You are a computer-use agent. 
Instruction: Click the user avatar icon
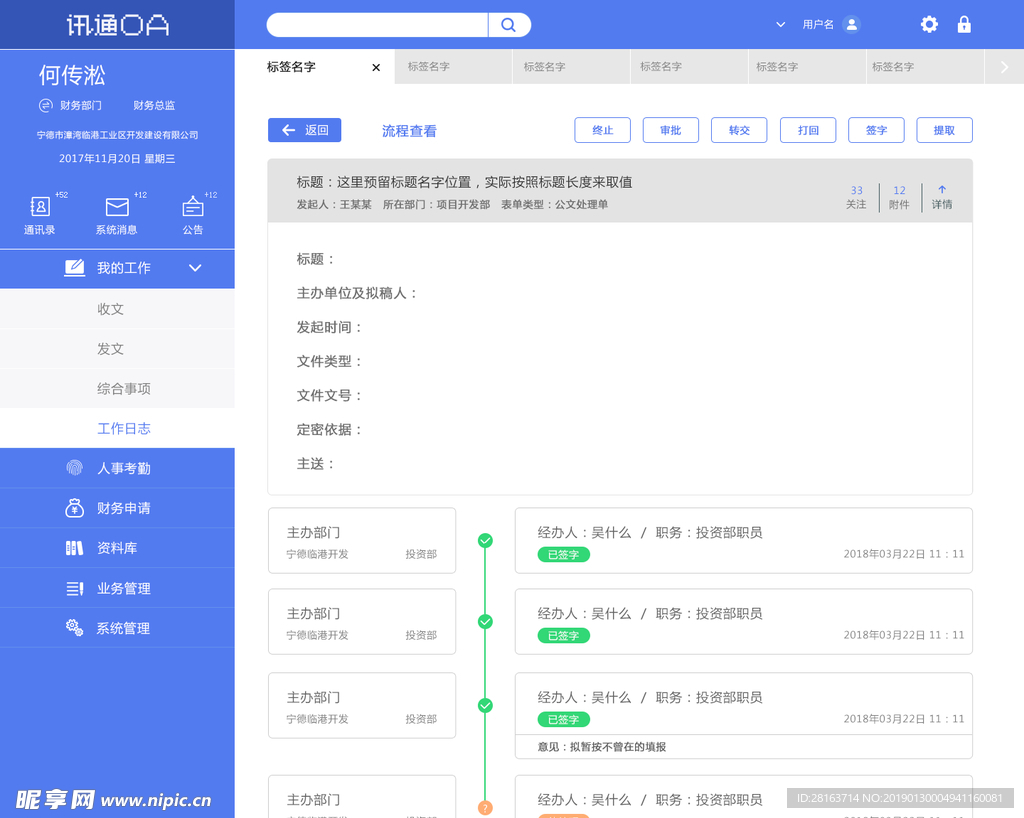coord(852,25)
